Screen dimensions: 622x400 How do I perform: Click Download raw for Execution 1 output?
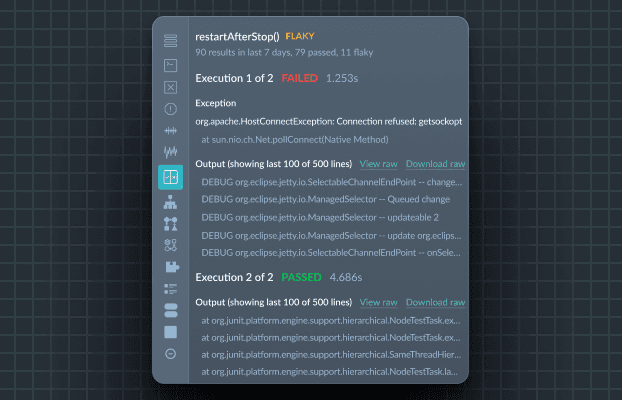435,163
